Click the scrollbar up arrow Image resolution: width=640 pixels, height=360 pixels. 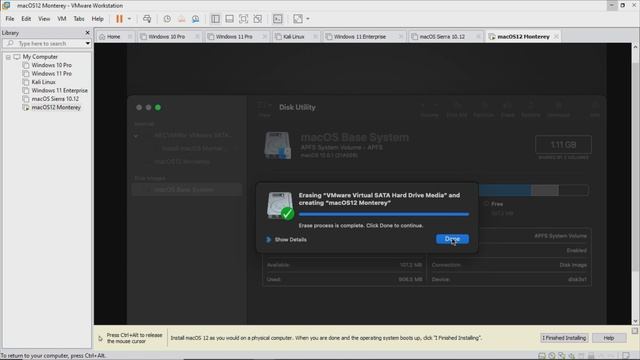coord(635,47)
